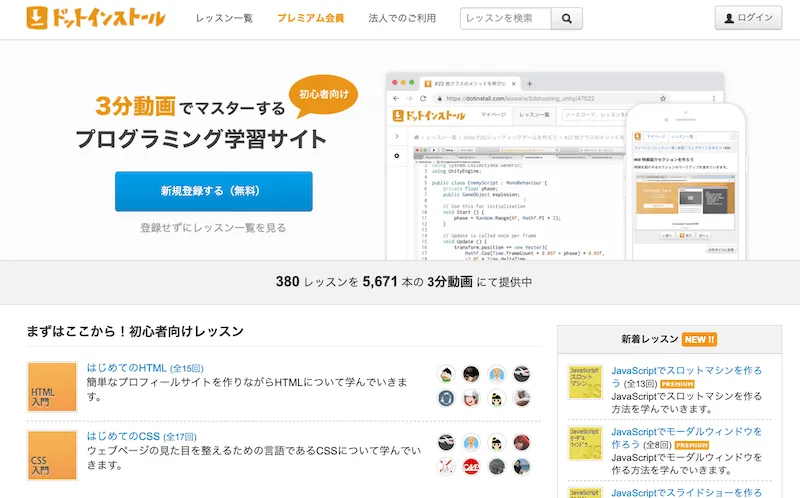Image resolution: width=800 pixels, height=498 pixels.
Task: Open the はじめてのHTML lesson link
Action: pyautogui.click(x=127, y=368)
